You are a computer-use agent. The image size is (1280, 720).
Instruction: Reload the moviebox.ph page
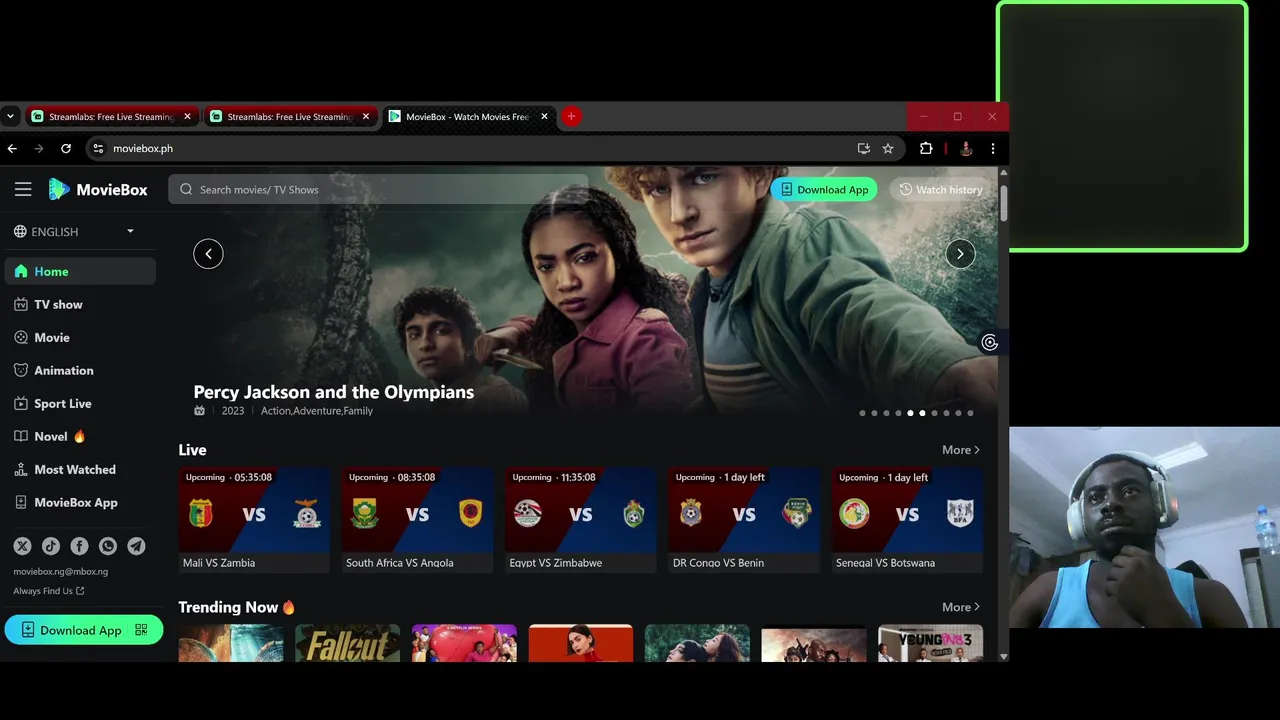pos(66,148)
